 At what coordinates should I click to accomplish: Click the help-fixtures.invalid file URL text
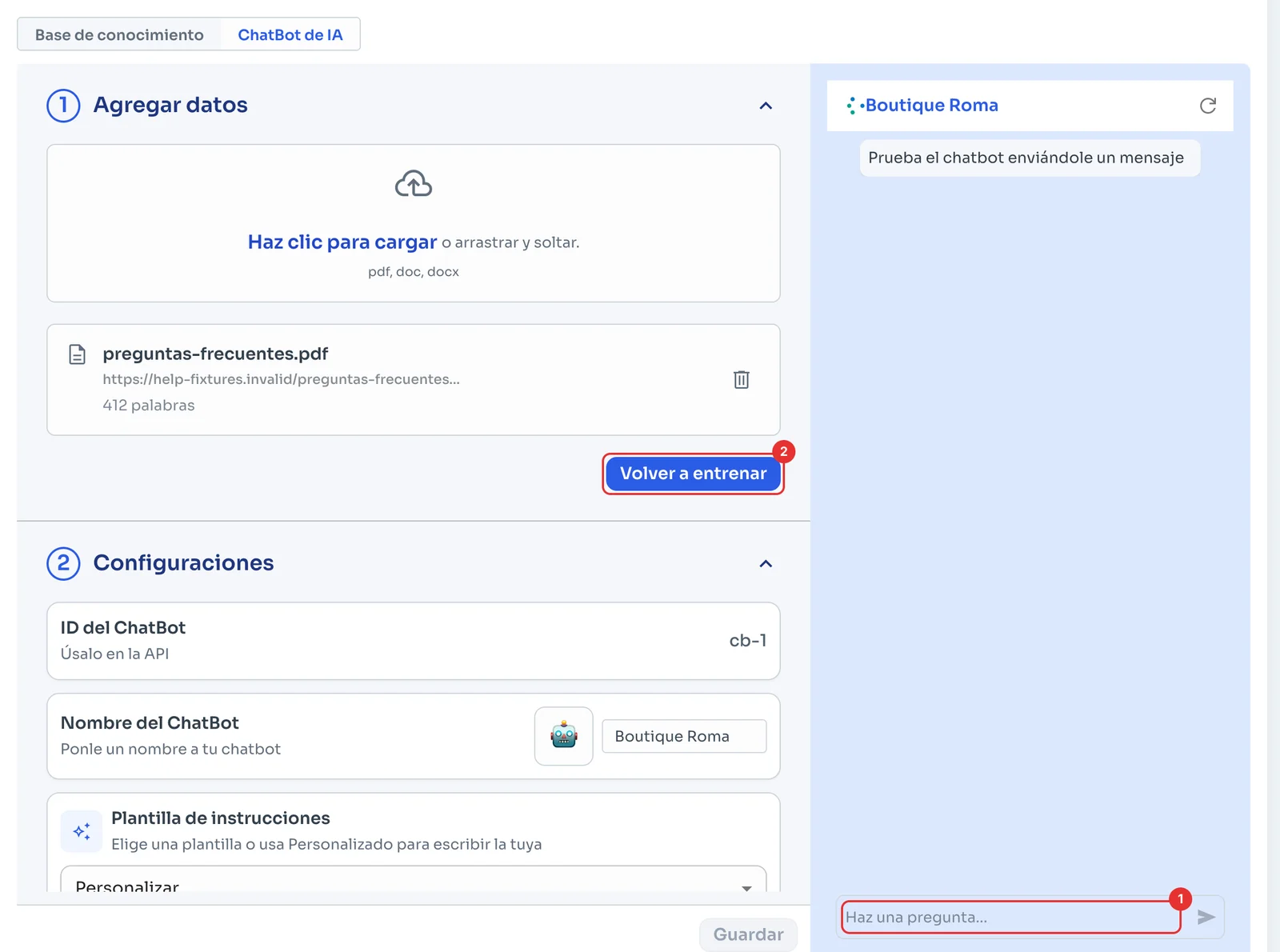281,379
